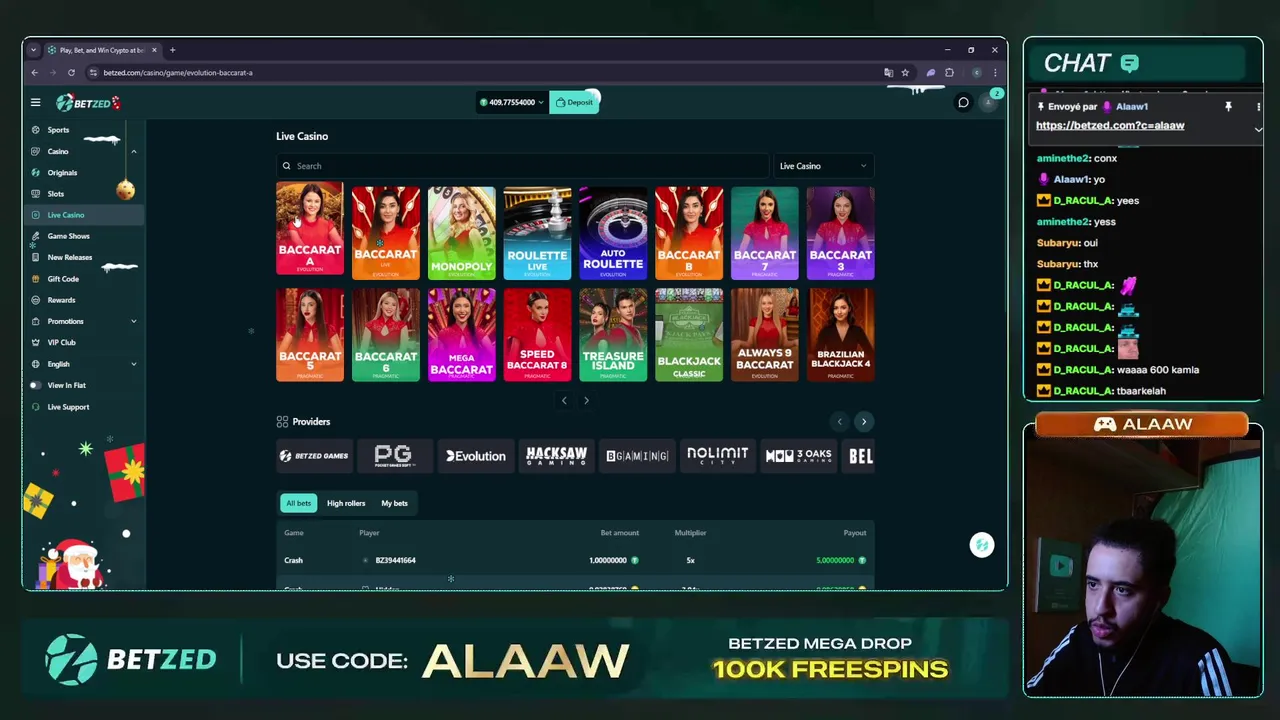Open the English language dropdown
This screenshot has height=720, width=1280.
133,364
